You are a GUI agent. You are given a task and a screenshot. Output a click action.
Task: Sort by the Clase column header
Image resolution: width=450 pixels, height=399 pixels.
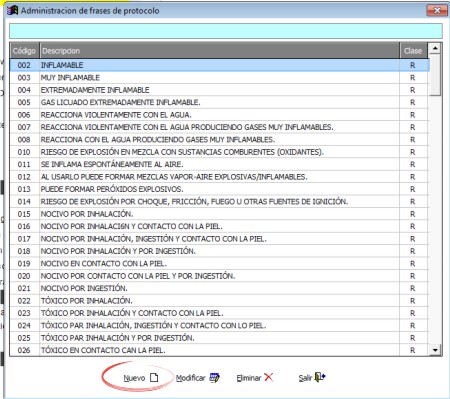tap(413, 51)
